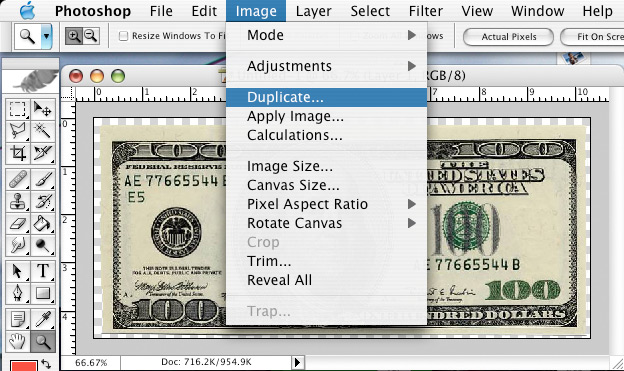The image size is (624, 371).
Task: Select the Smudge tool
Action: click(x=17, y=245)
